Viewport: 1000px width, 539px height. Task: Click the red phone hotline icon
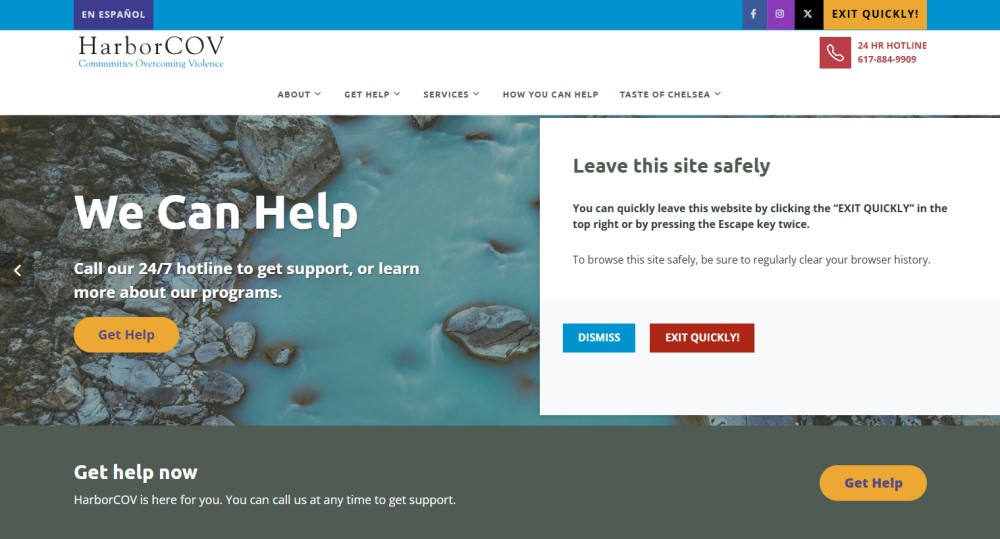click(x=835, y=52)
